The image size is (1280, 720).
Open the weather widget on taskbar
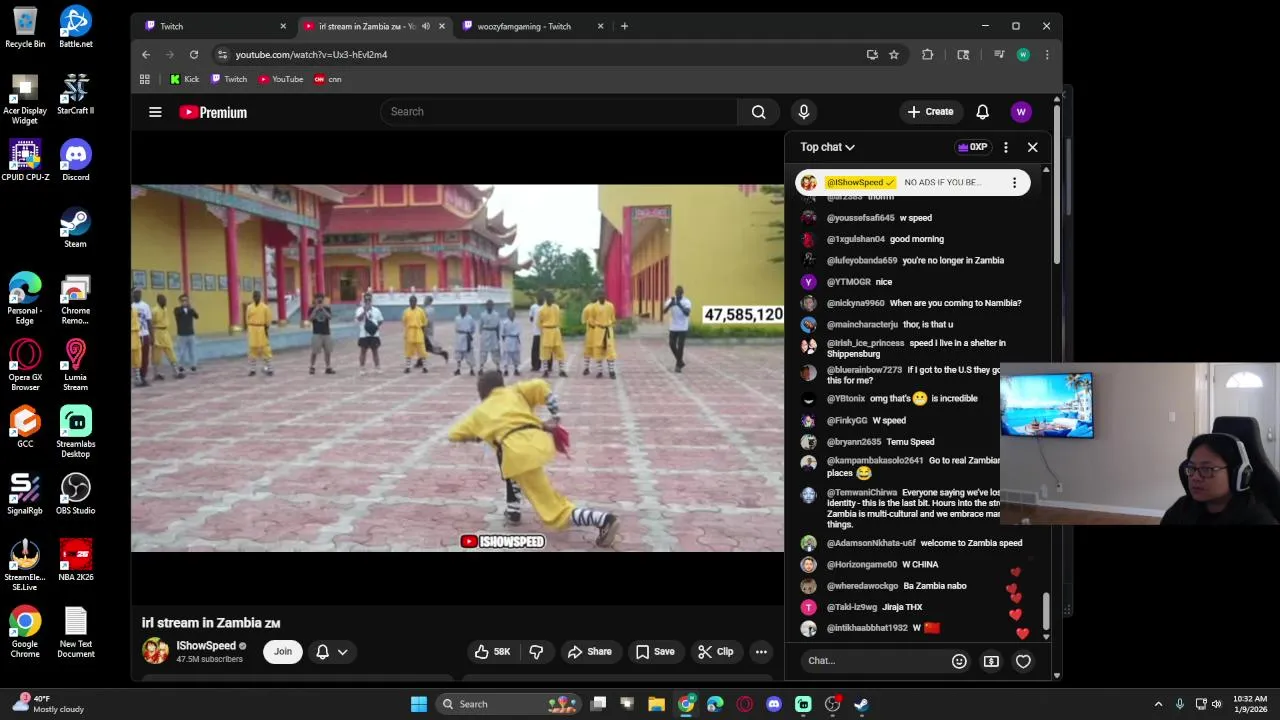pyautogui.click(x=50, y=704)
